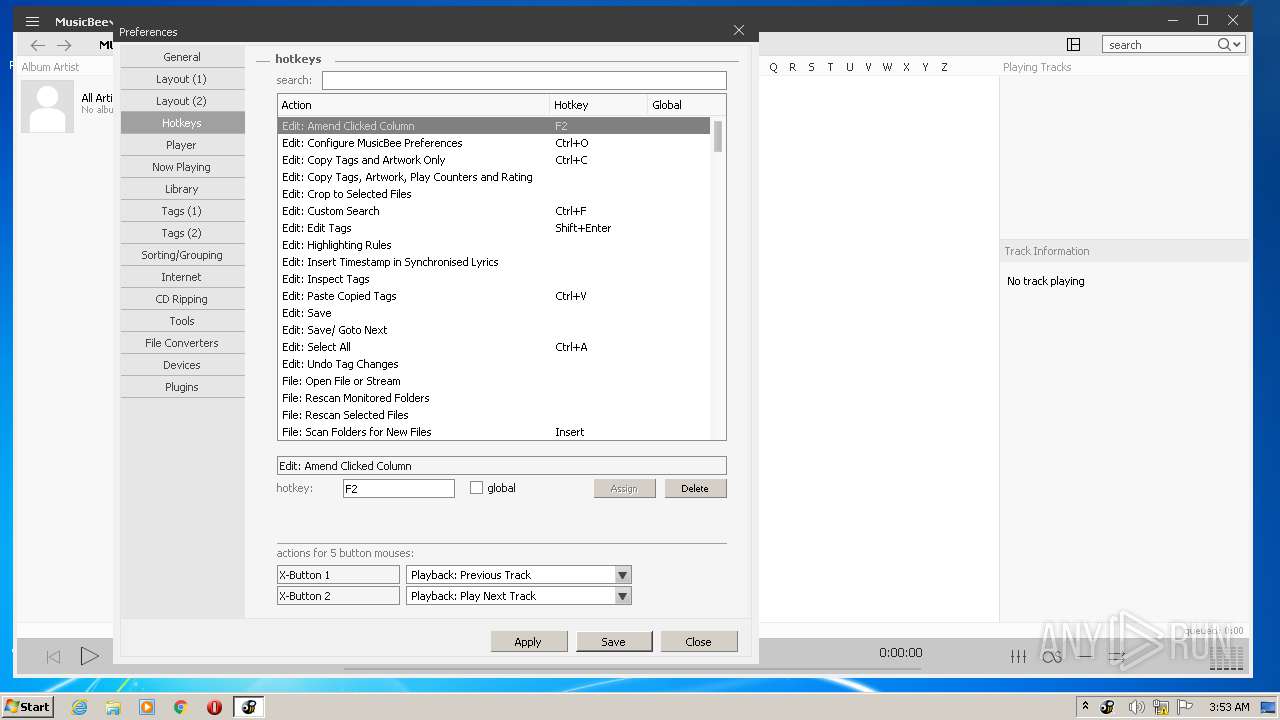Click the Close button in Preferences

(699, 642)
